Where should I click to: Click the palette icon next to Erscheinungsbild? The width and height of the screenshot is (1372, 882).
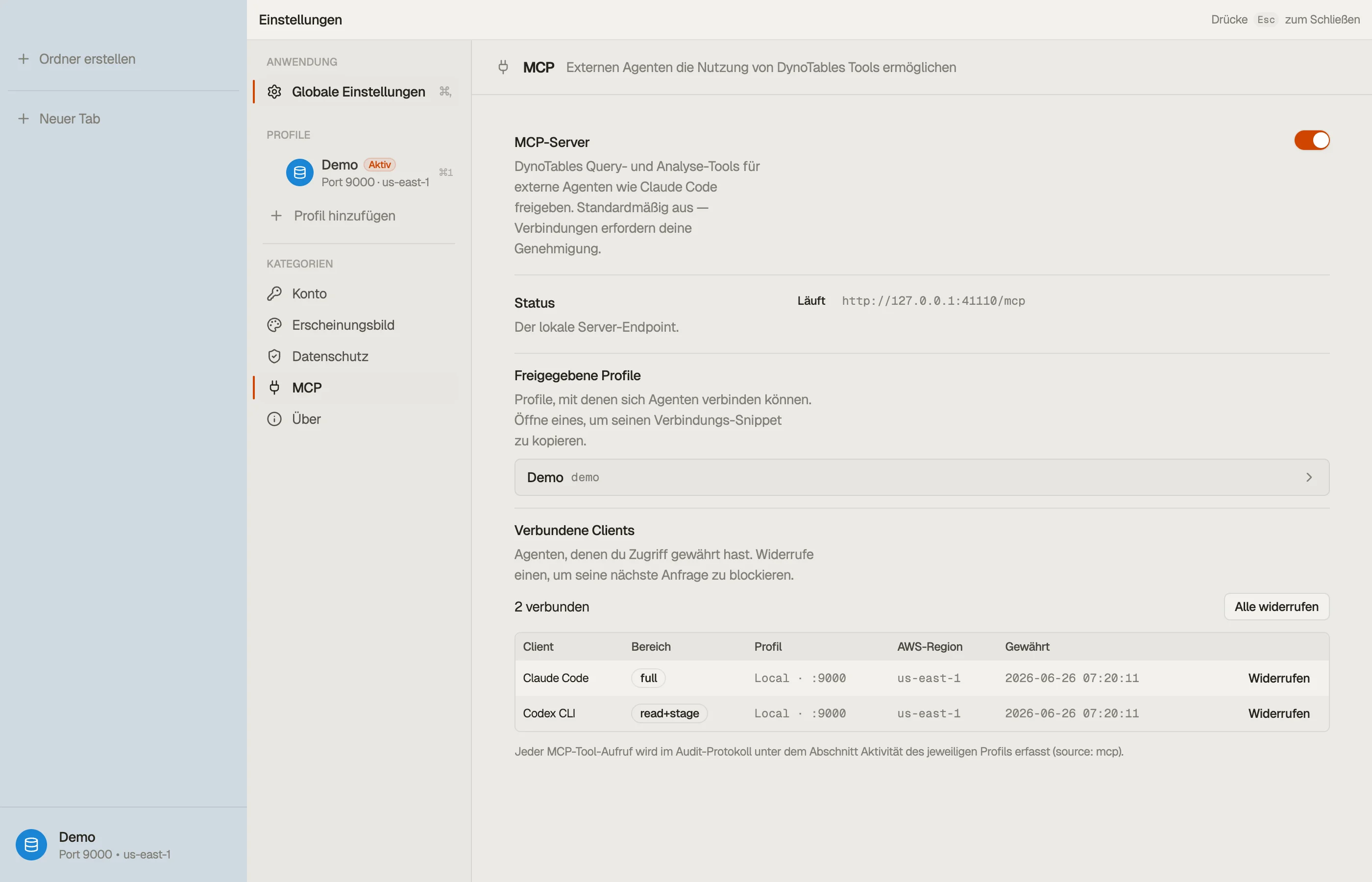(274, 325)
